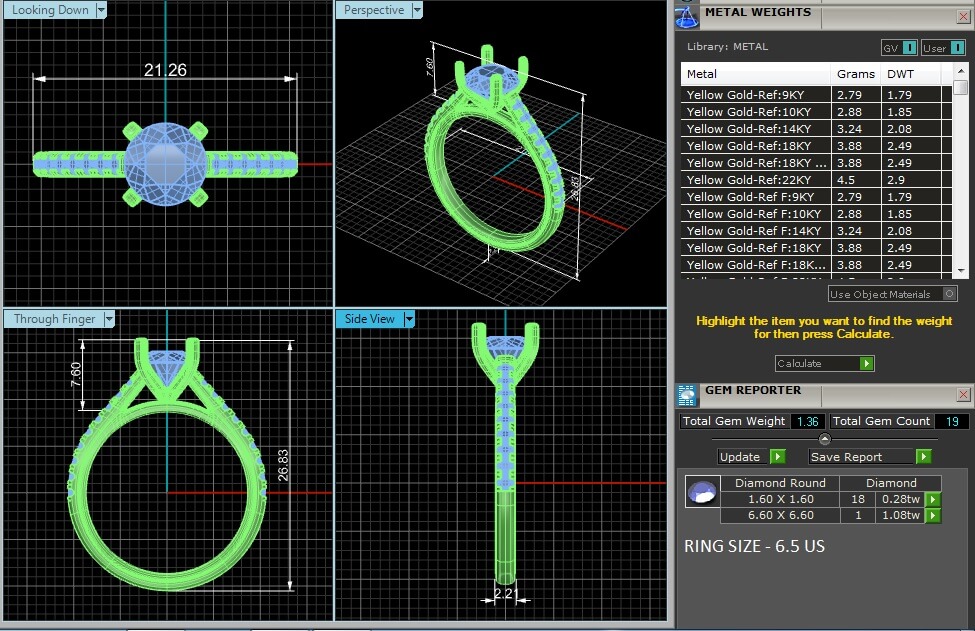Toggle the GV library switch
The width and height of the screenshot is (975, 631).
pyautogui.click(x=909, y=47)
